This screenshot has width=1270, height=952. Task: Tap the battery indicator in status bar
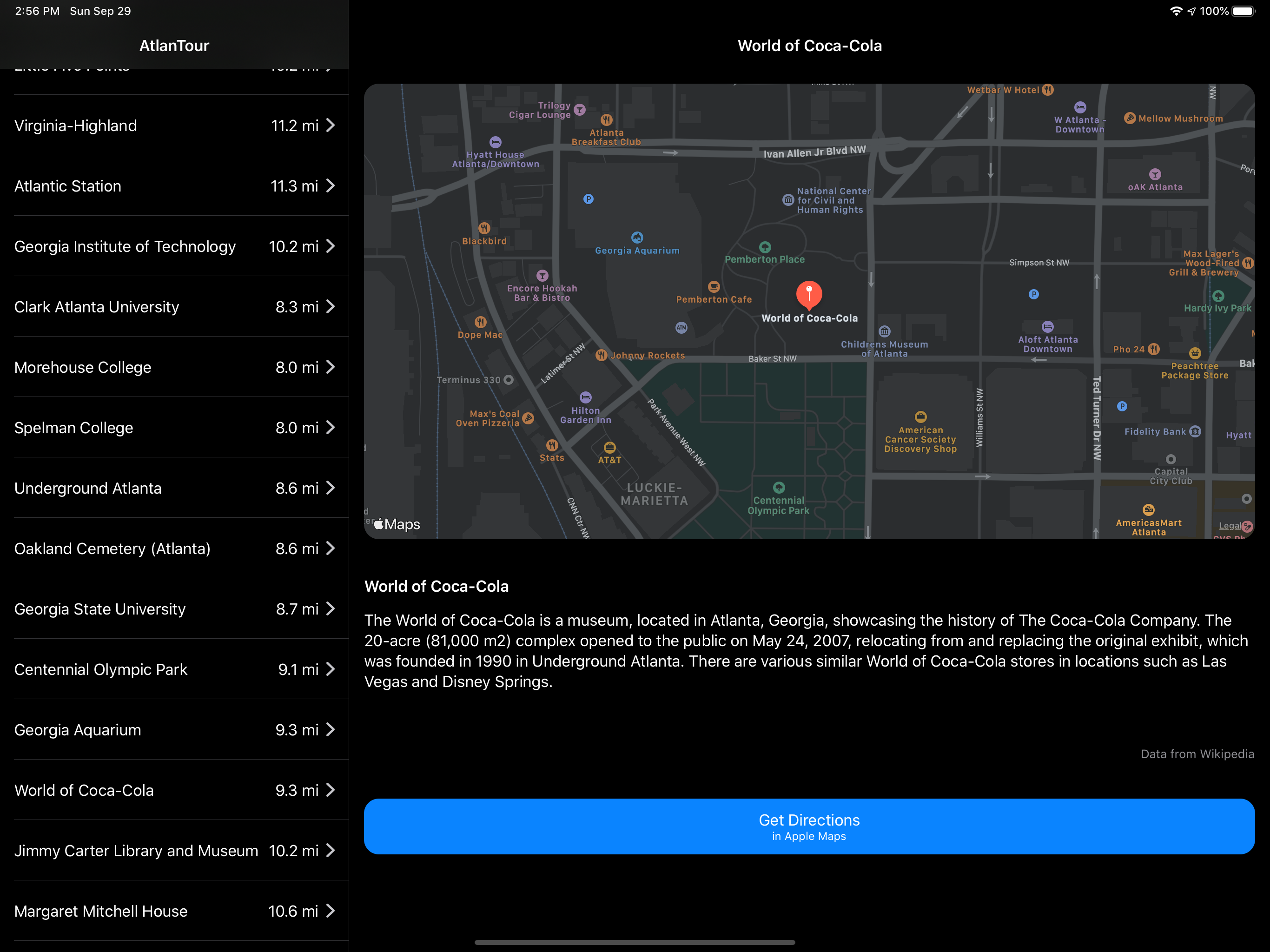coord(1244,11)
